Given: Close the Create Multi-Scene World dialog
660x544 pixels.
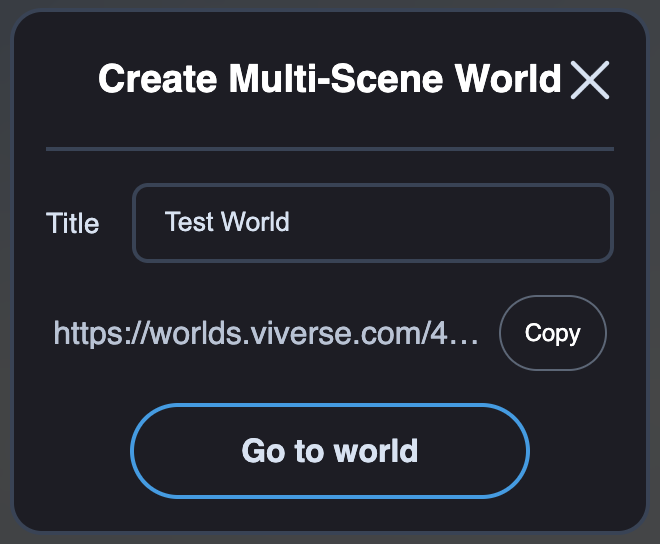Looking at the screenshot, I should click(x=589, y=80).
